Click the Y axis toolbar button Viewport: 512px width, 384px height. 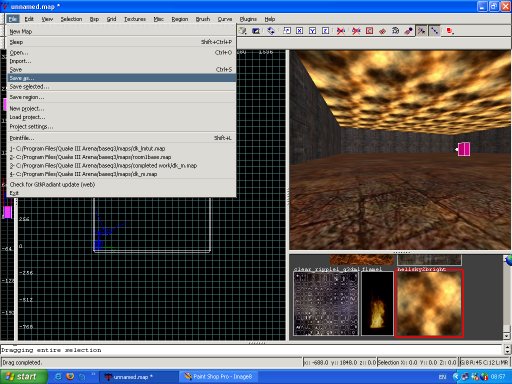click(x=312, y=31)
